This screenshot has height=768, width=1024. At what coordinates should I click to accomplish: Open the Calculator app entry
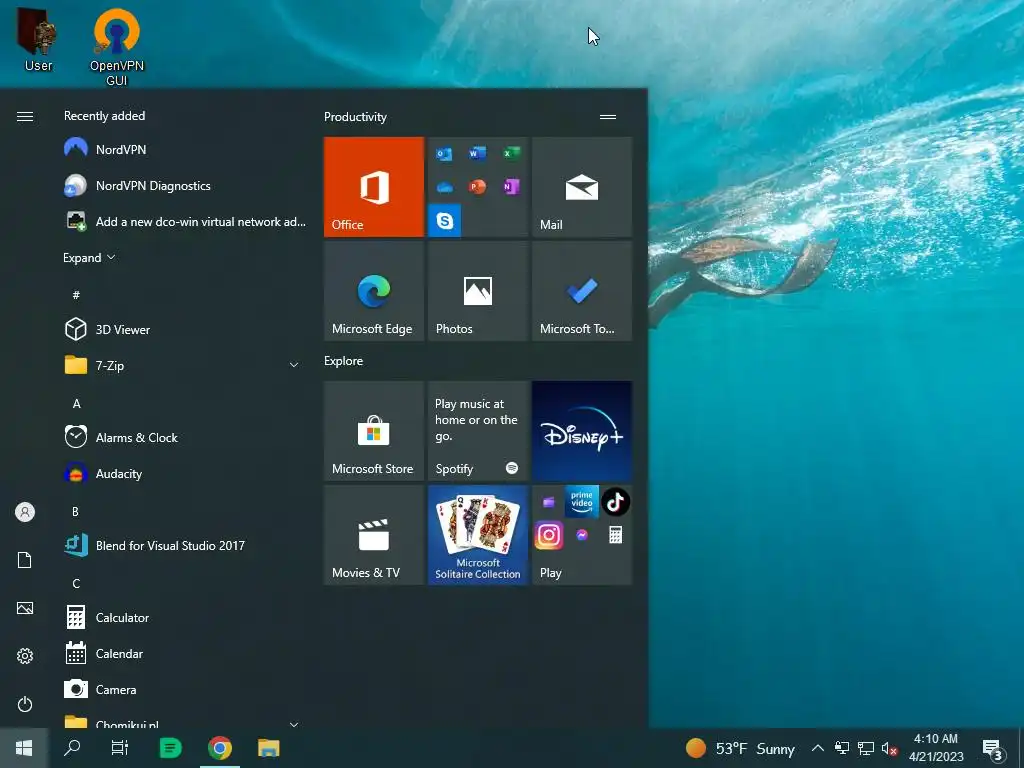(183, 618)
